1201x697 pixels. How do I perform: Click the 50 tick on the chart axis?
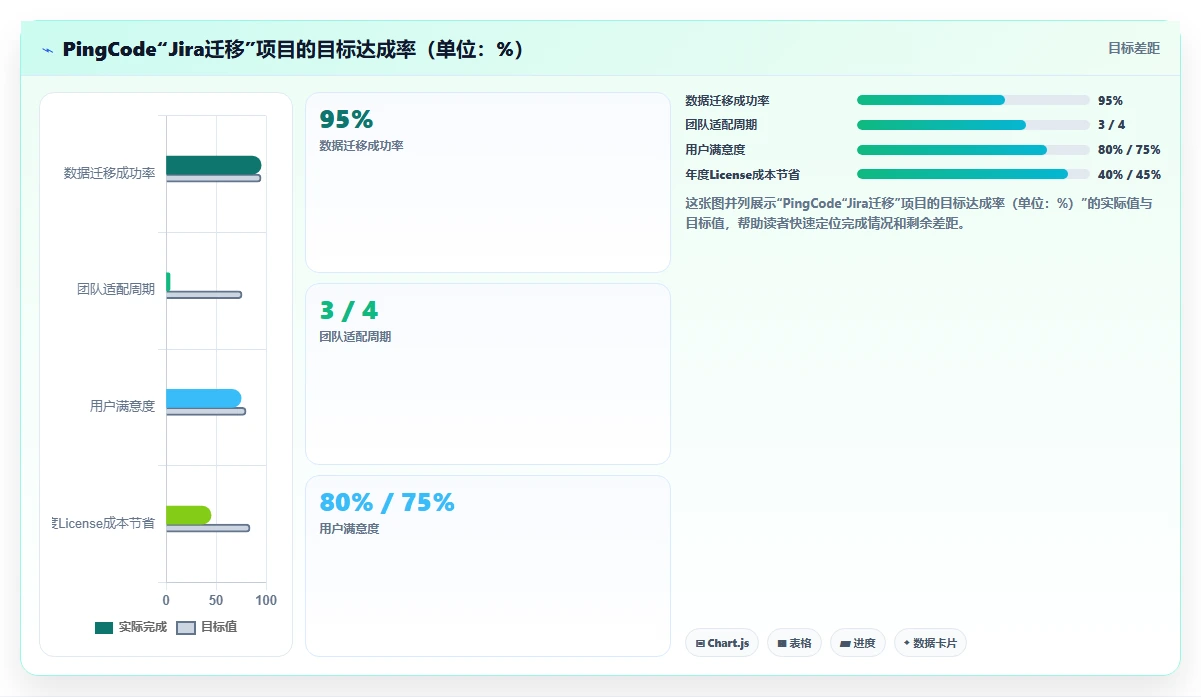[x=216, y=600]
